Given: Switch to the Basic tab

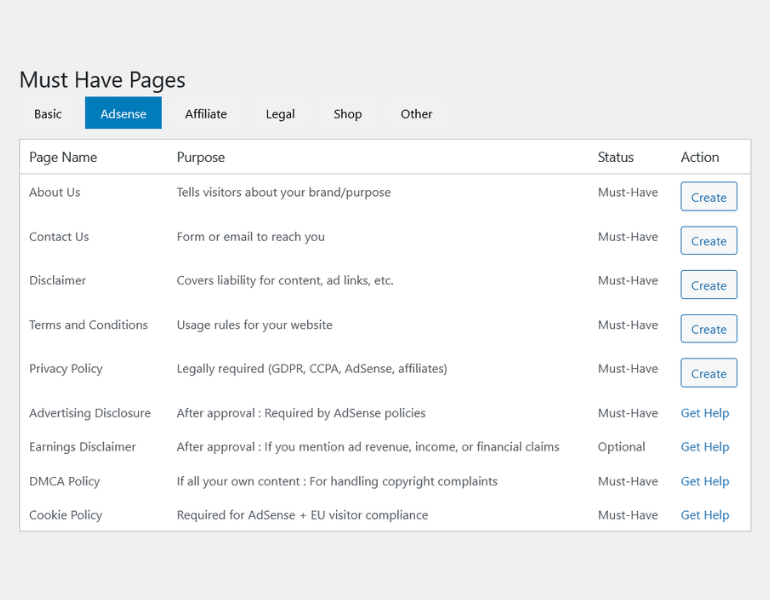Looking at the screenshot, I should 48,113.
